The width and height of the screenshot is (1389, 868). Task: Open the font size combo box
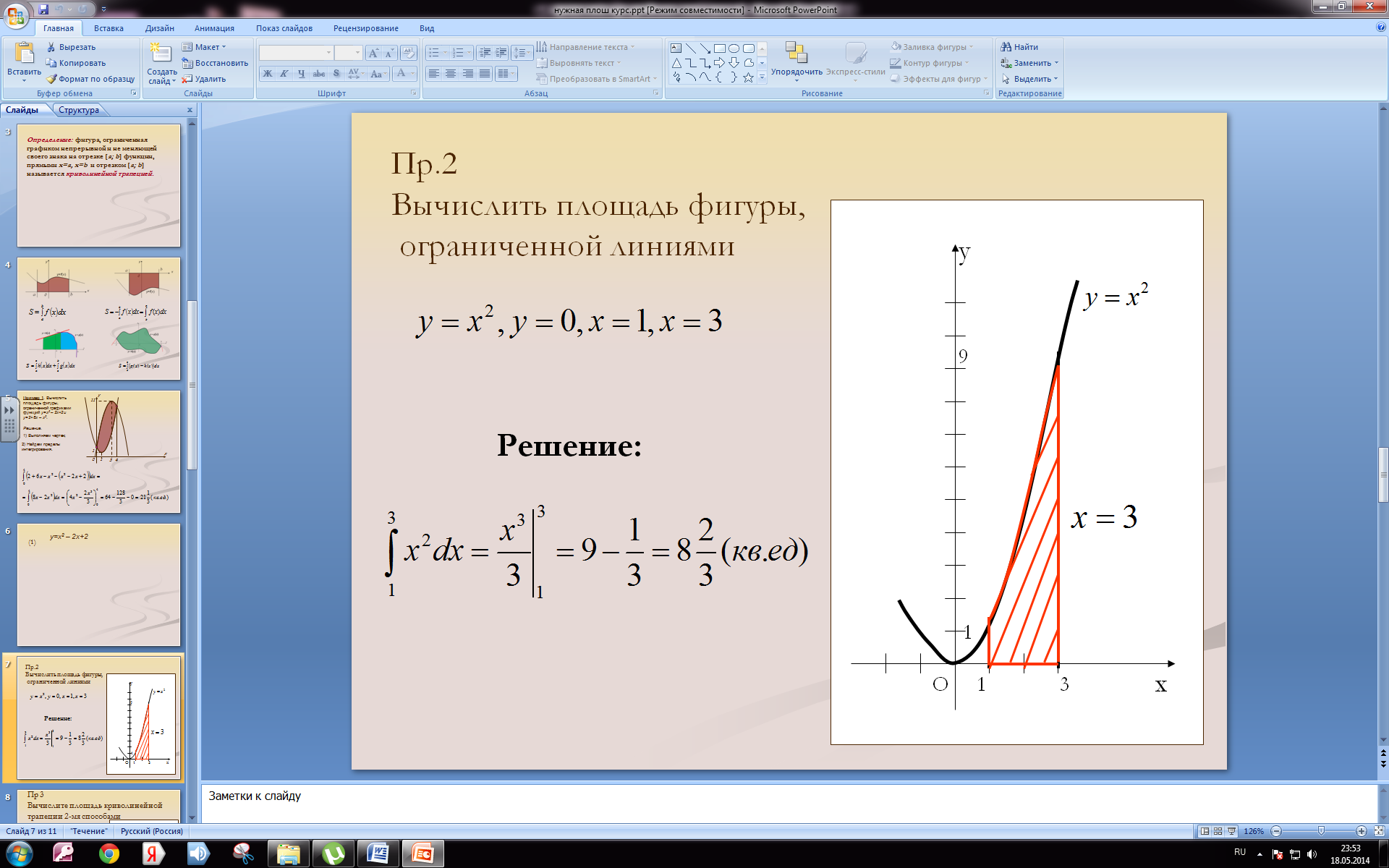click(x=348, y=53)
